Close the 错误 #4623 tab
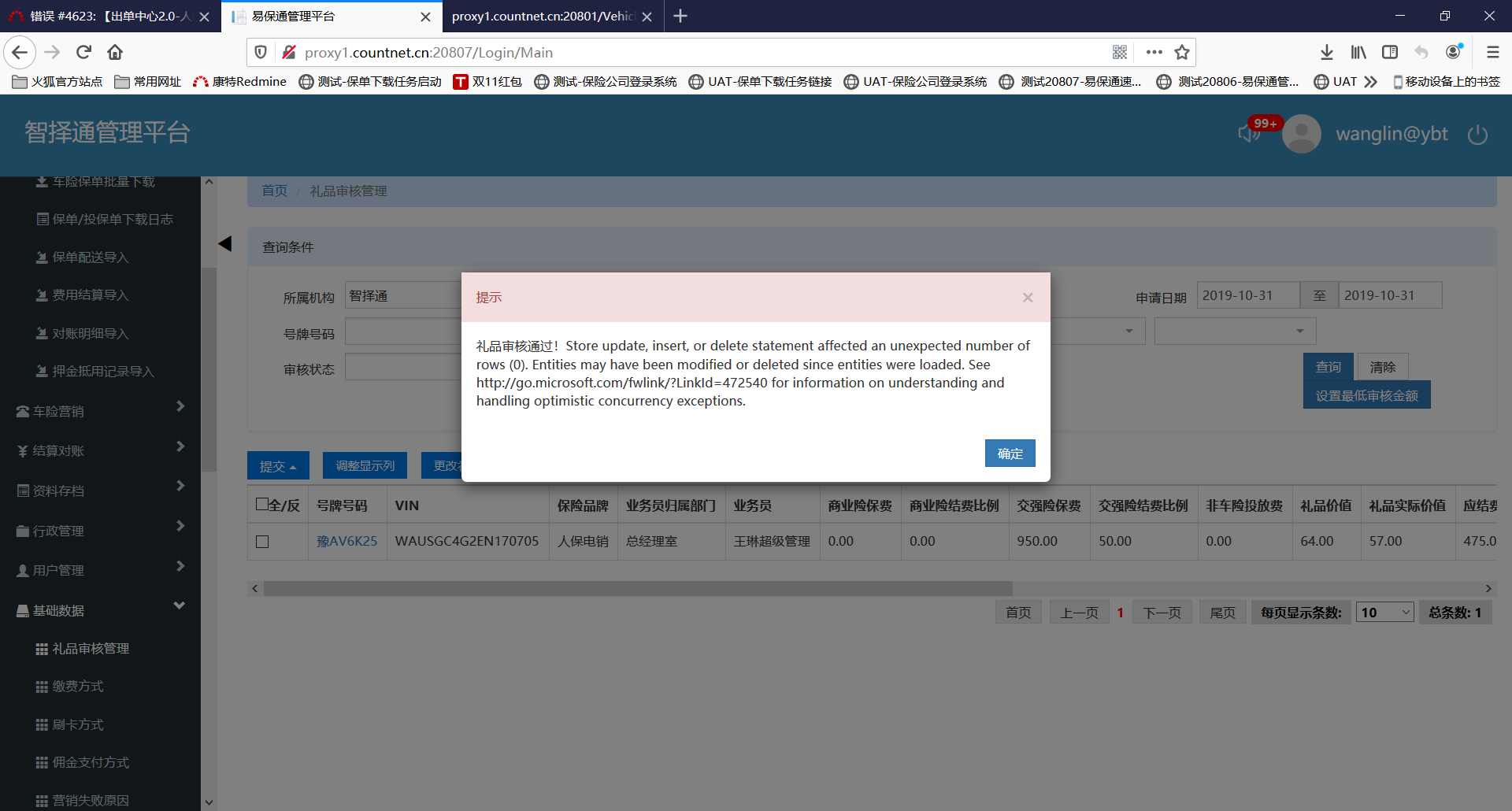Screen dimensions: 1512x811 205,17
